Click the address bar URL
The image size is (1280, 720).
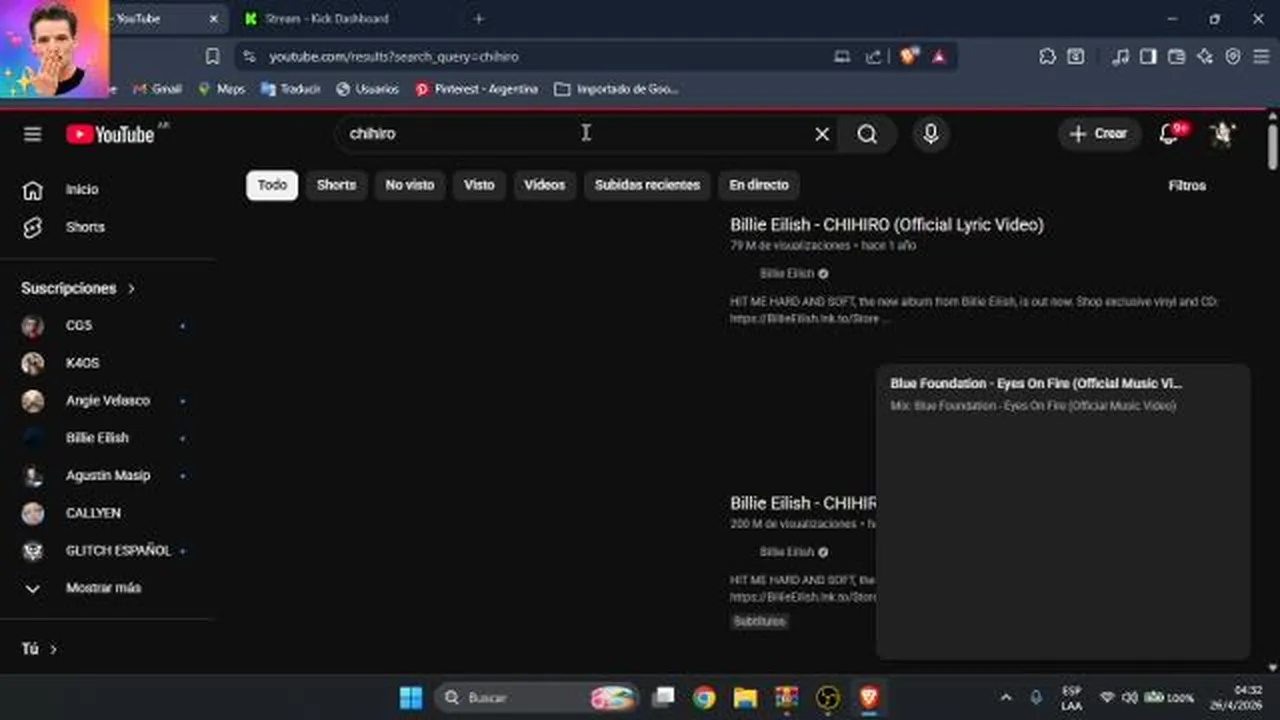(x=394, y=57)
